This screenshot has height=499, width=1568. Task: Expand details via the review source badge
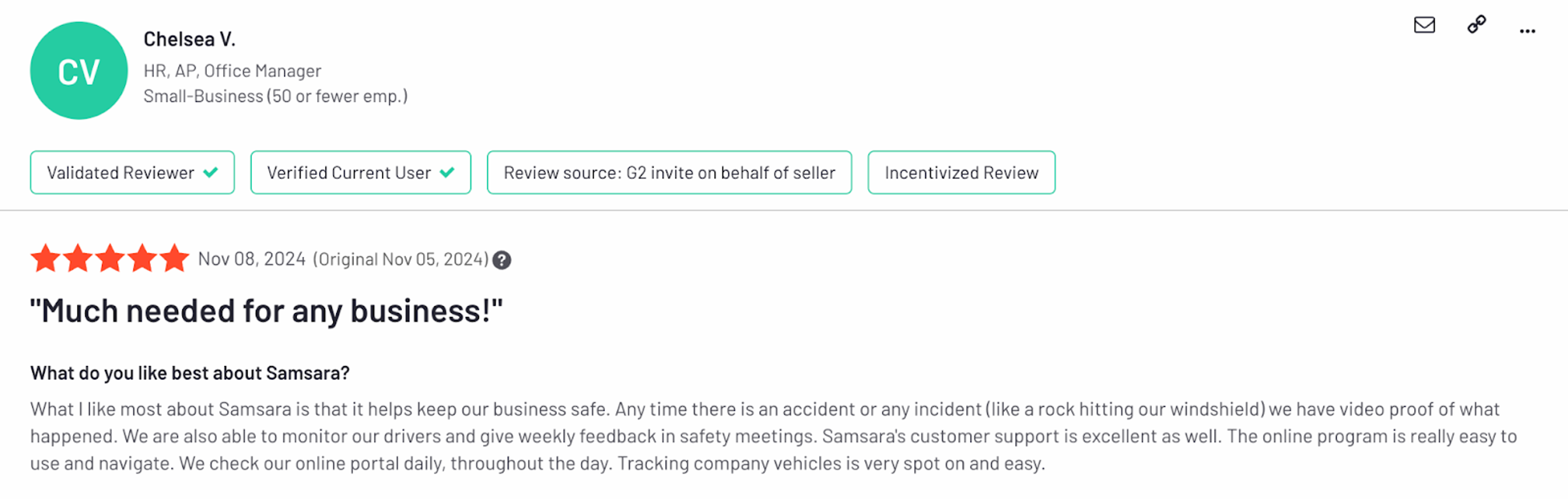[669, 172]
